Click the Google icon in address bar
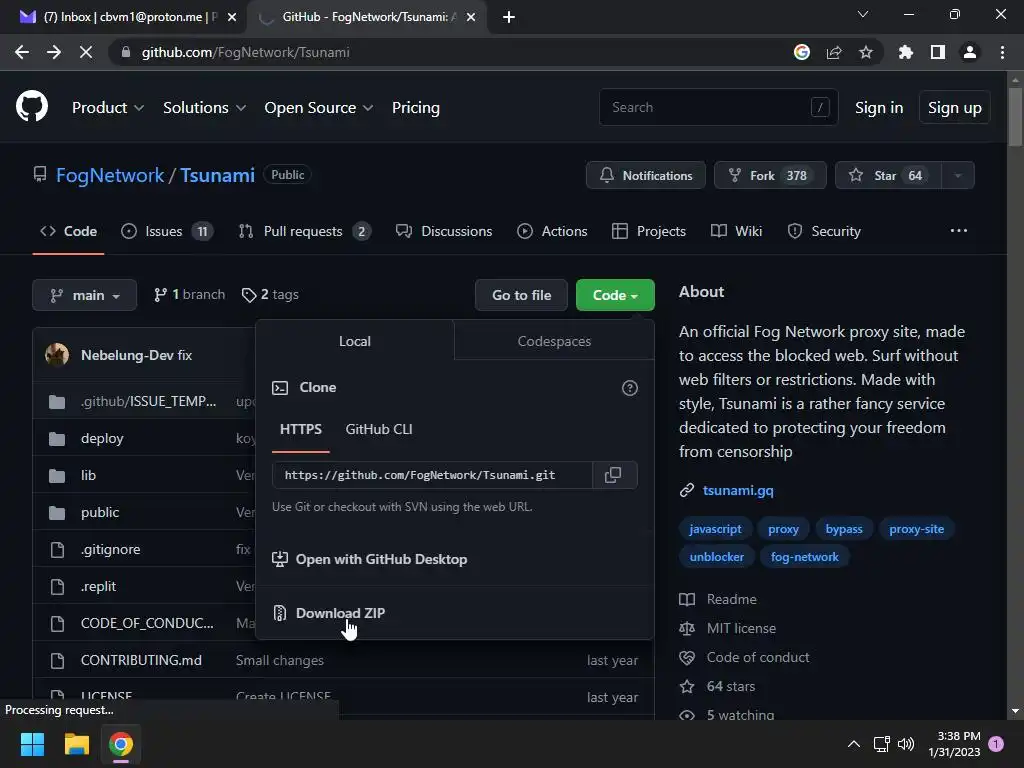1024x768 pixels. (802, 52)
